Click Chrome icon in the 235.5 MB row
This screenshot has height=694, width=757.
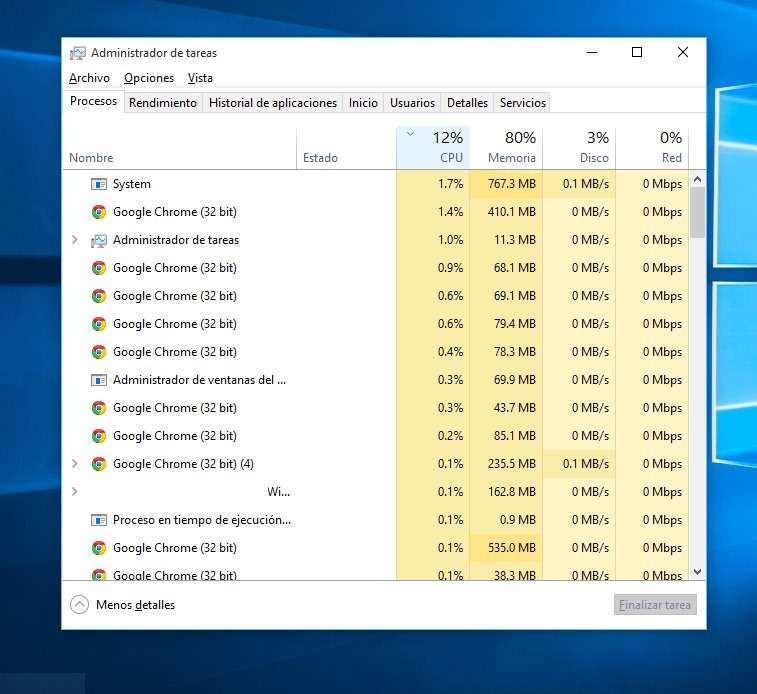click(x=99, y=464)
